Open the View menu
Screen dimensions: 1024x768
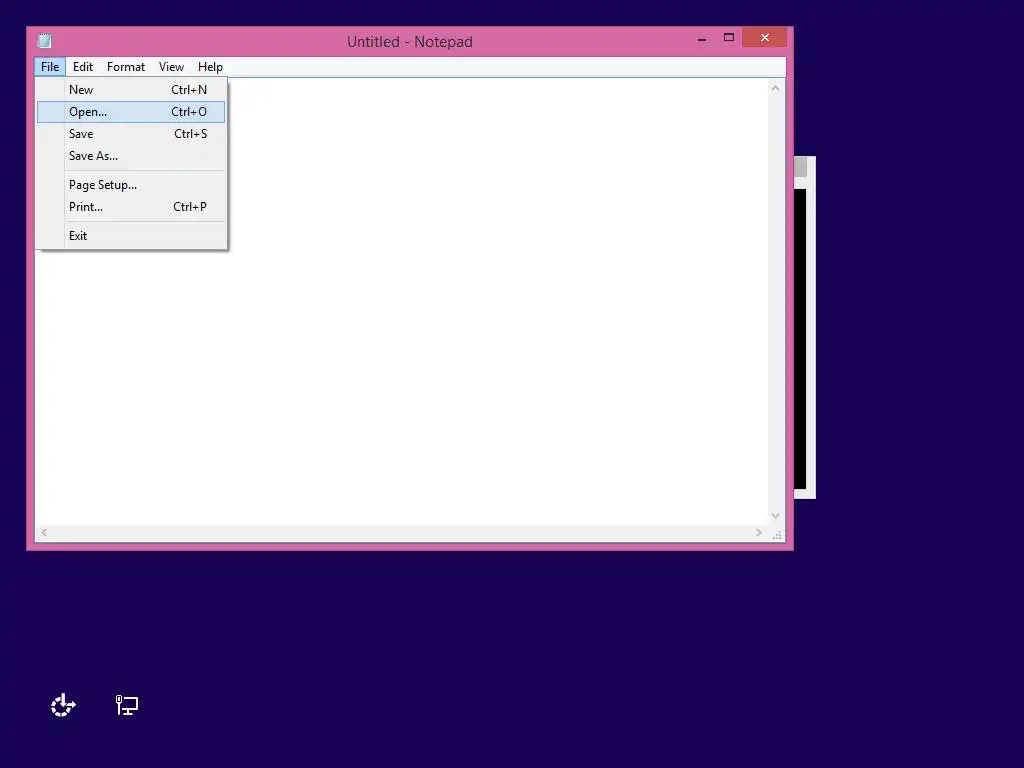(171, 67)
